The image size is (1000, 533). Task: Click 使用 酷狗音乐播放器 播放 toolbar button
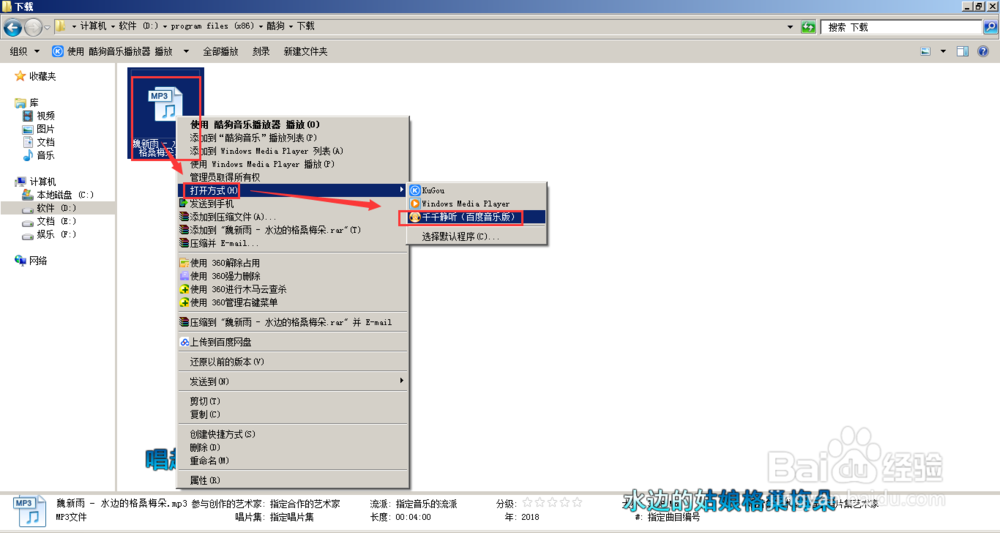coord(114,52)
